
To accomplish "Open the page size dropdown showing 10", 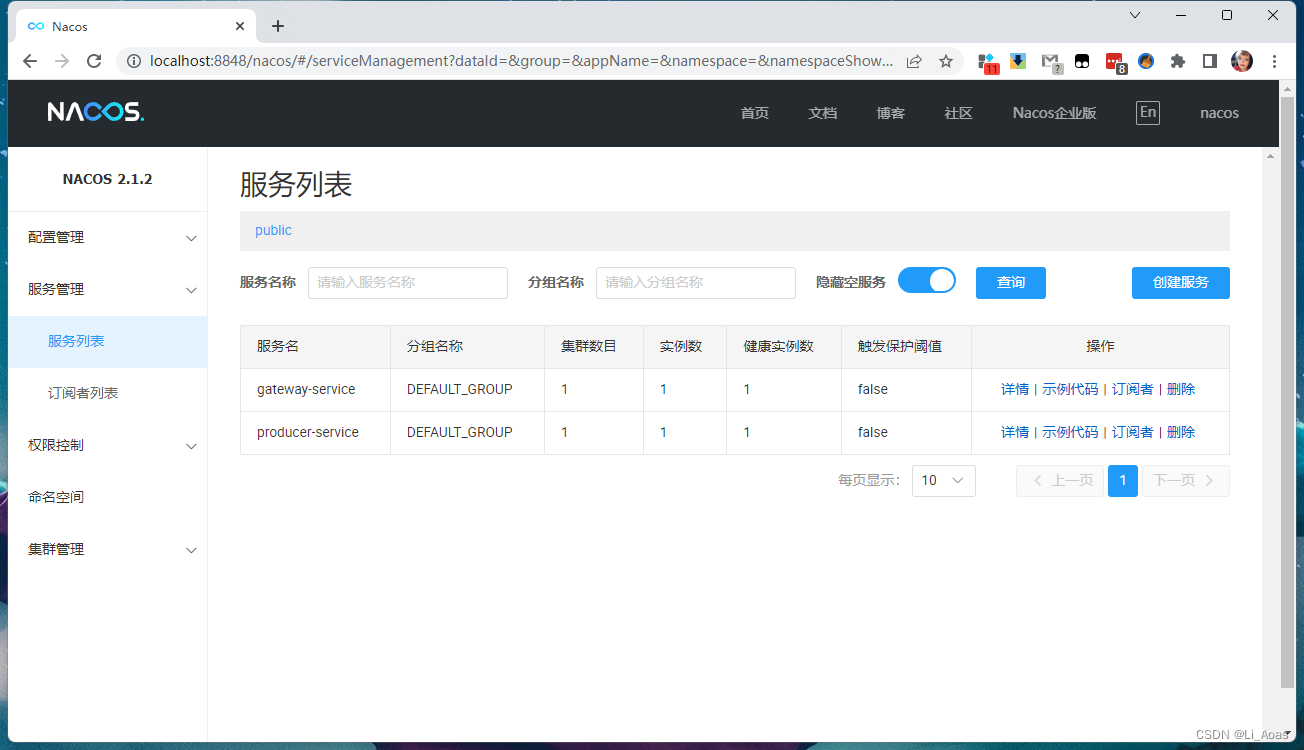I will point(943,480).
